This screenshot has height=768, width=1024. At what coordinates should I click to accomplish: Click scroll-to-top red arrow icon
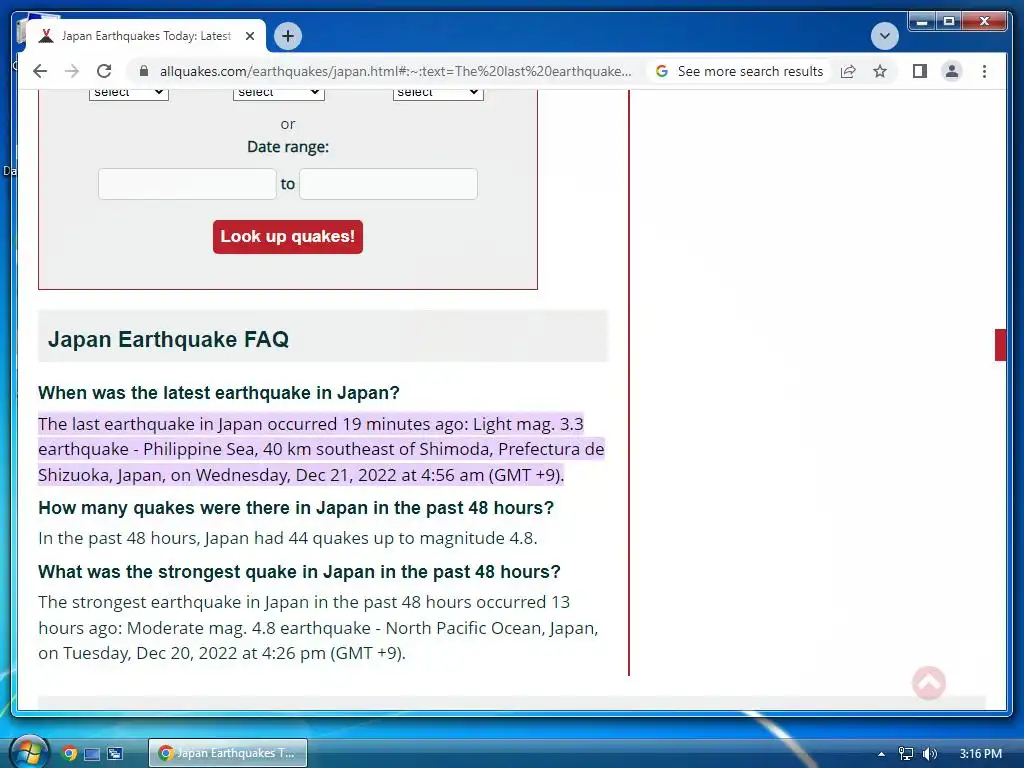[929, 683]
